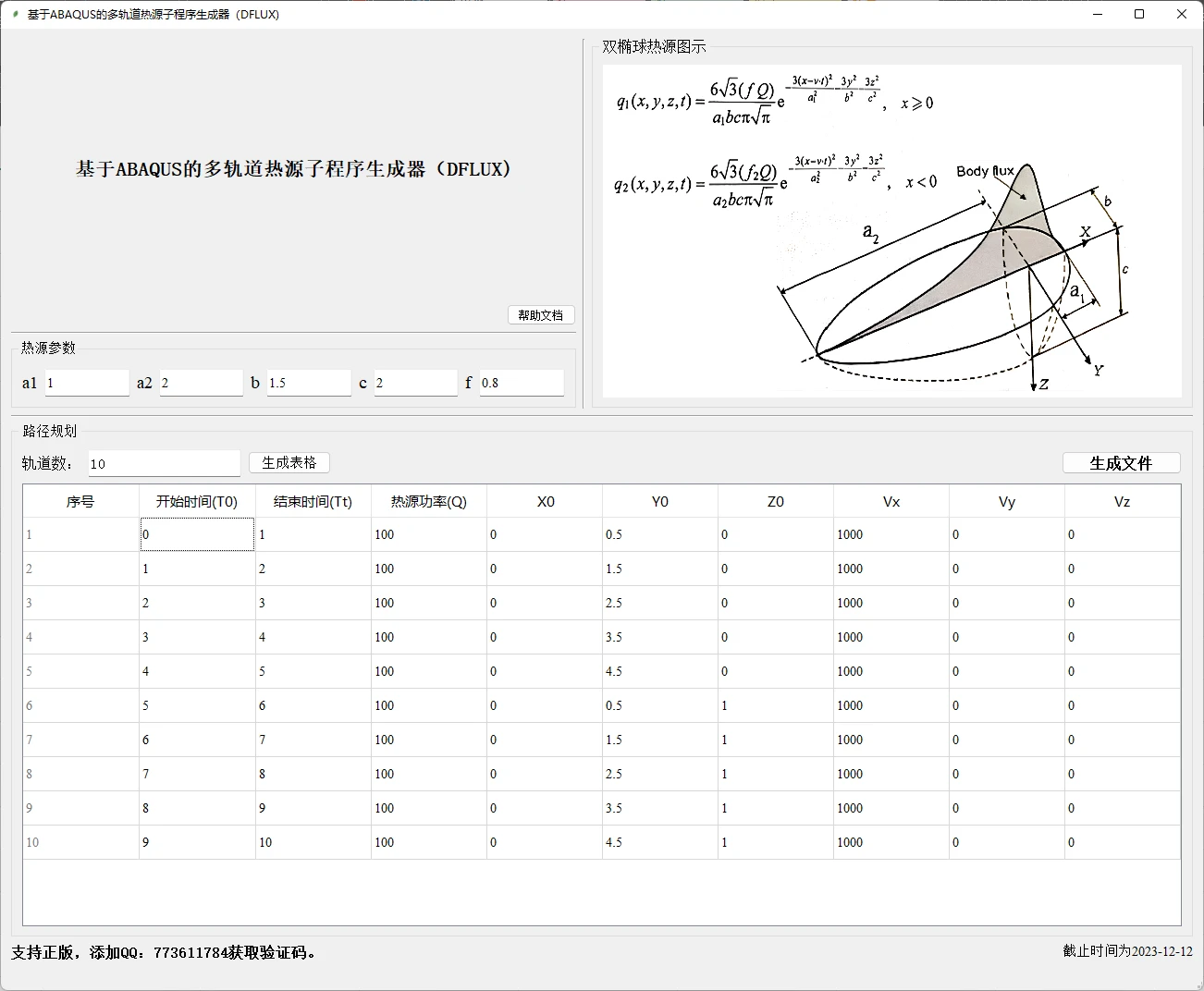Maximize the DFLUX generator window

tap(1139, 15)
